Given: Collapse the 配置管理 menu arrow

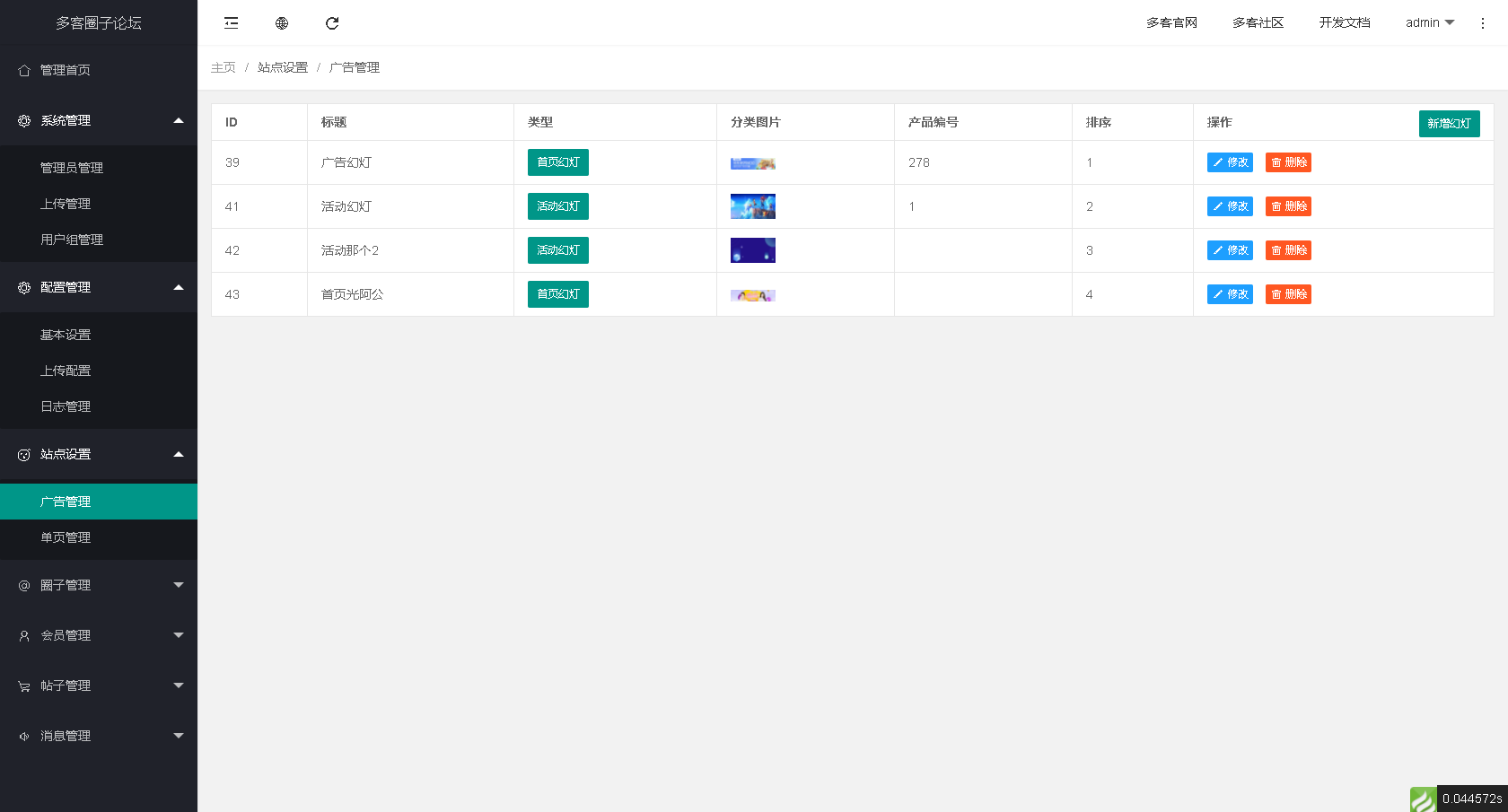Looking at the screenshot, I should [179, 287].
